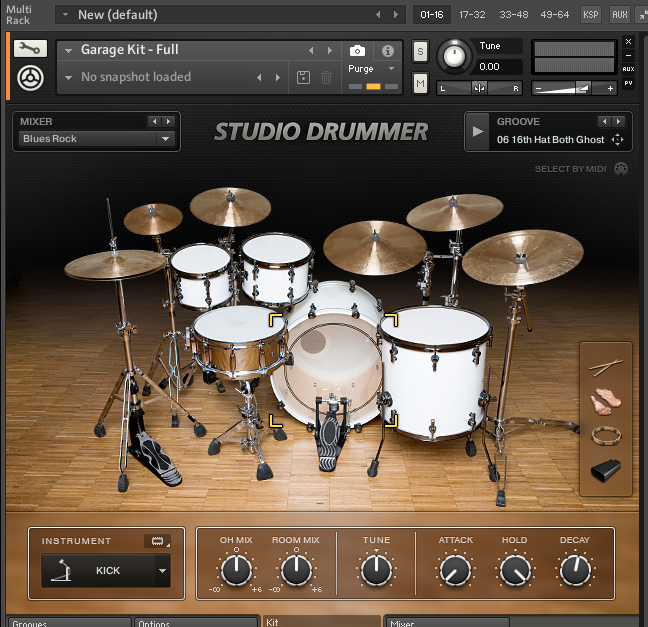Viewport: 648px width, 627px height.
Task: Click the groove drag-to-host crosshair icon
Action: (x=617, y=140)
